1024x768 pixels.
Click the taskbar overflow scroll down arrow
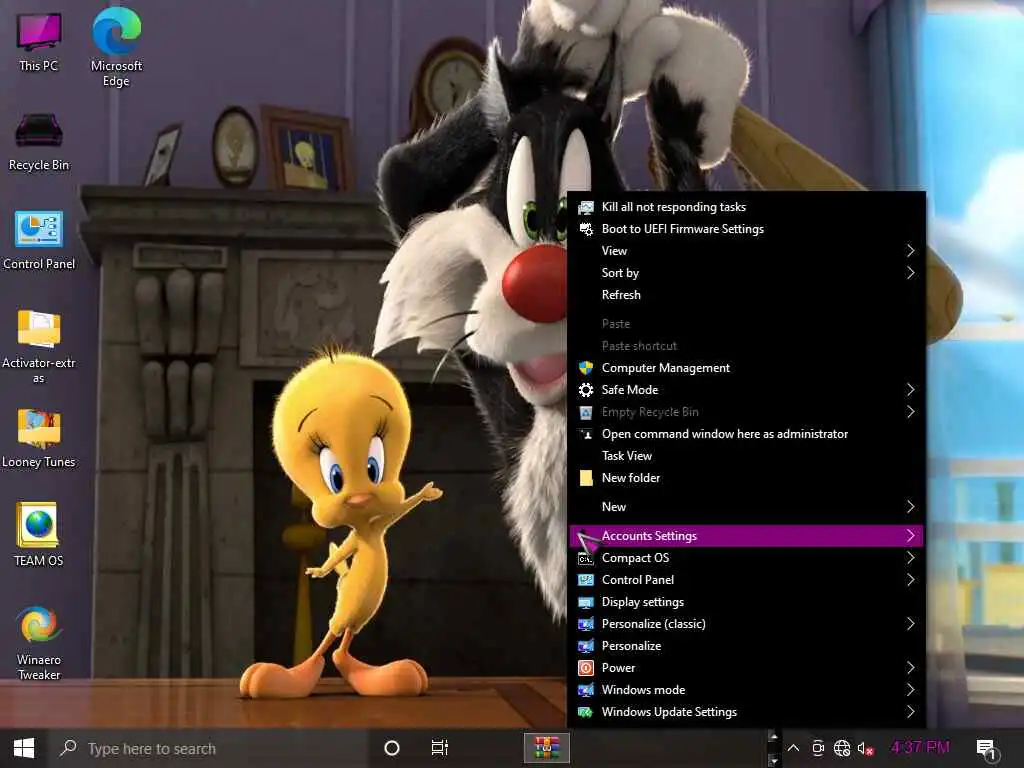(x=773, y=761)
